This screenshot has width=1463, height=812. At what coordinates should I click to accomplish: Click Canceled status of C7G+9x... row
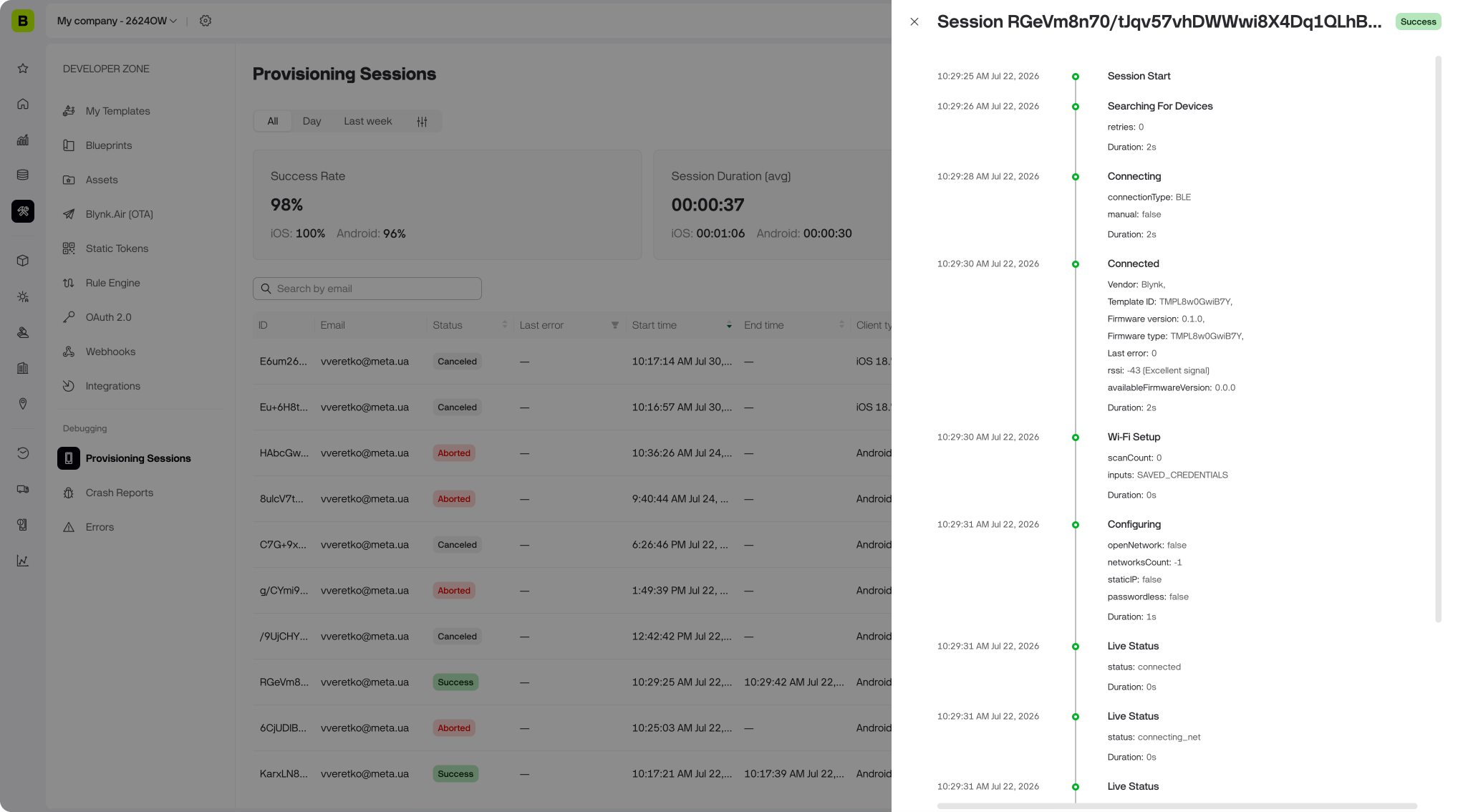click(x=457, y=545)
